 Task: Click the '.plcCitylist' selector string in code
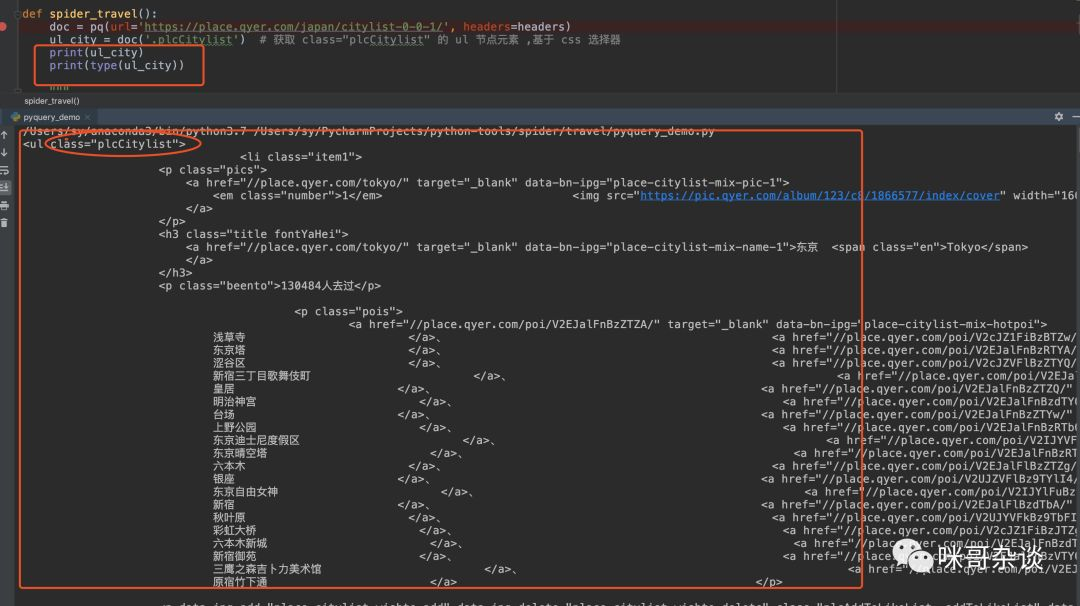click(191, 40)
